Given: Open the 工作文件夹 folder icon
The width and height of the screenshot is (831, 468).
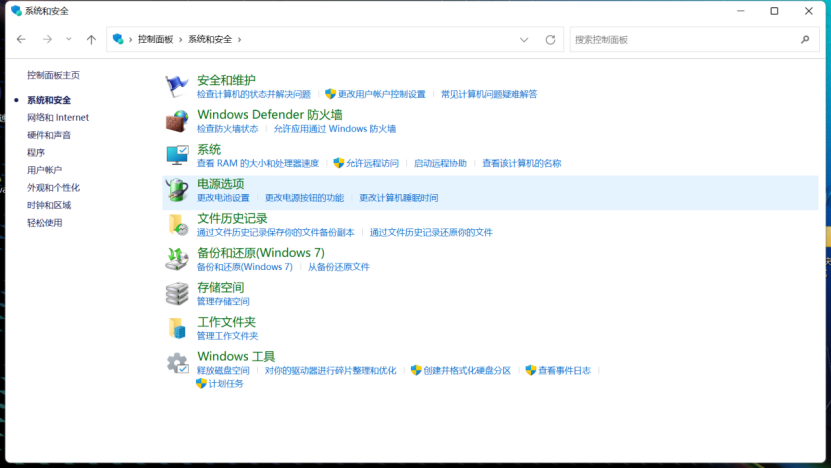Looking at the screenshot, I should tap(177, 328).
